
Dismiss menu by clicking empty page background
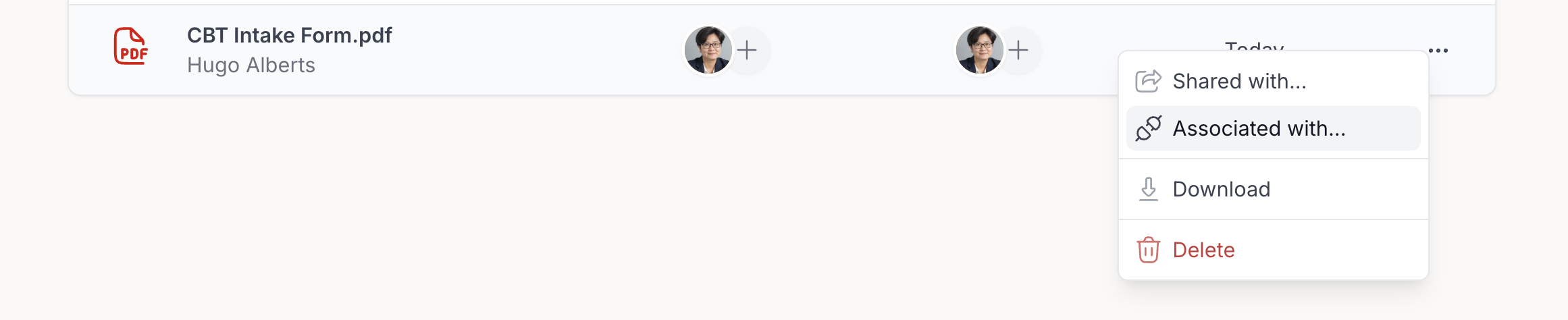point(540,216)
